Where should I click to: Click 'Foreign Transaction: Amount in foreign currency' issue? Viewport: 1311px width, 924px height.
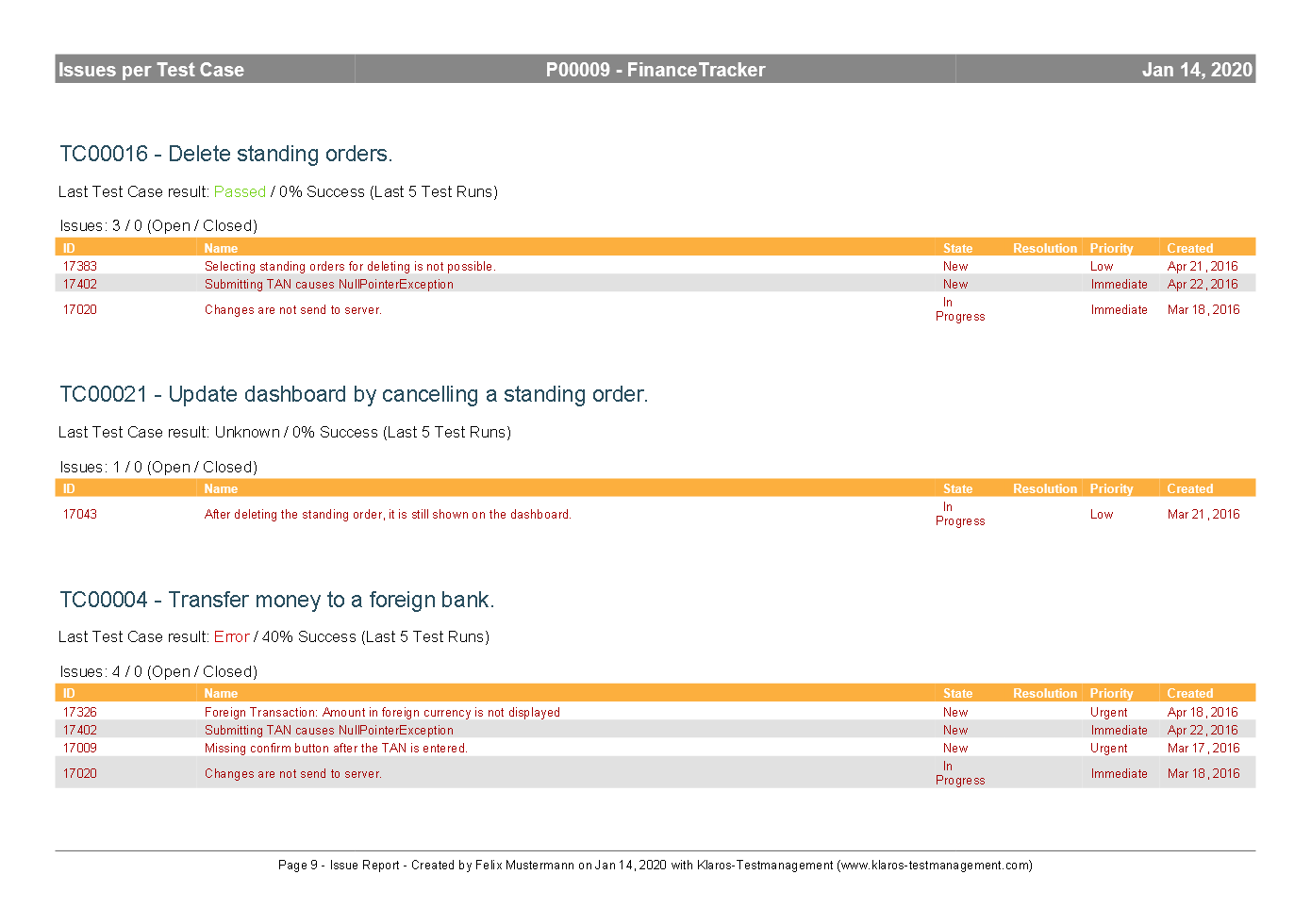coord(382,713)
